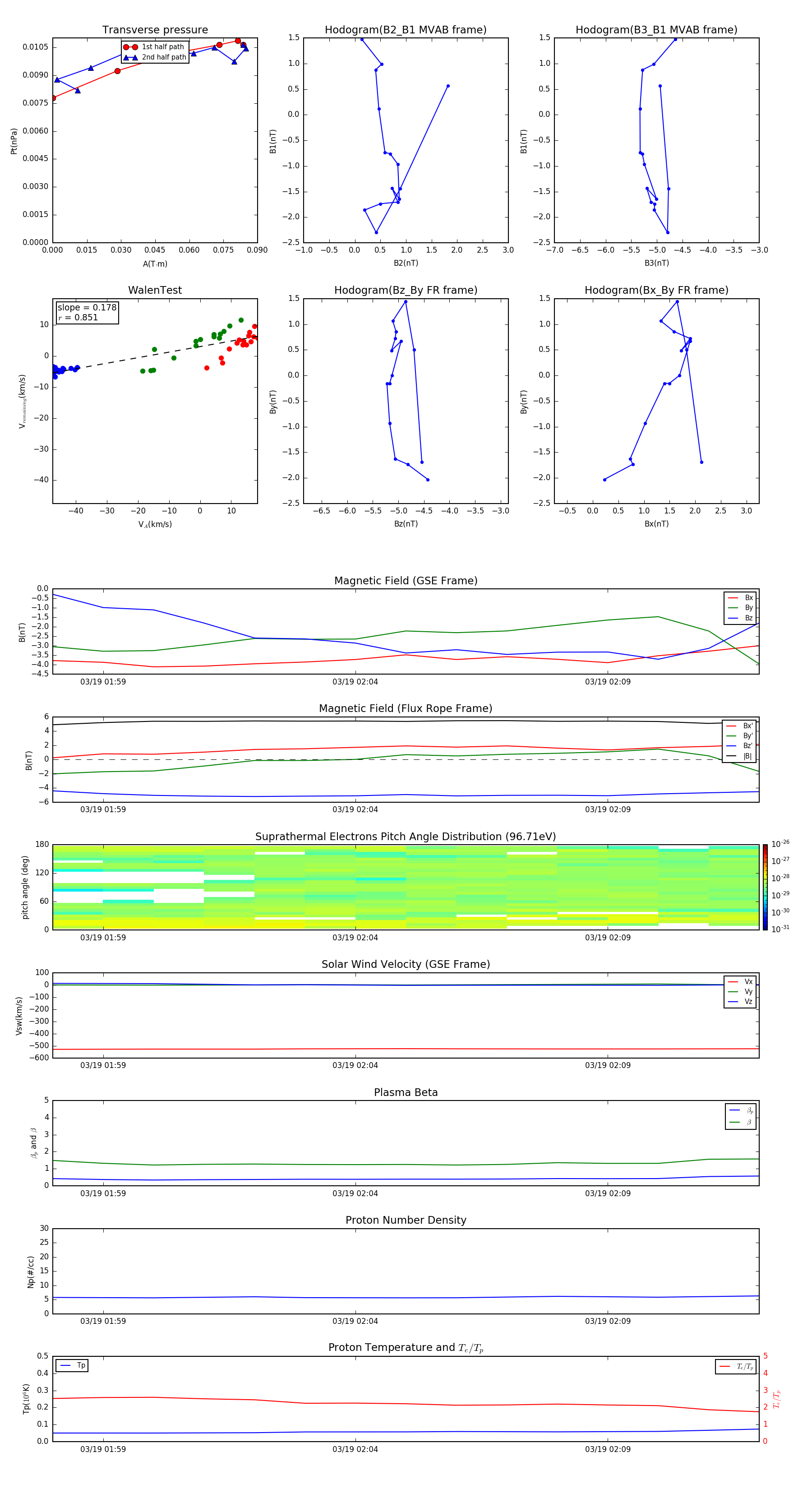
Task: Select the Bz' legend entry in Flux Rope plot
Action: [x=740, y=746]
